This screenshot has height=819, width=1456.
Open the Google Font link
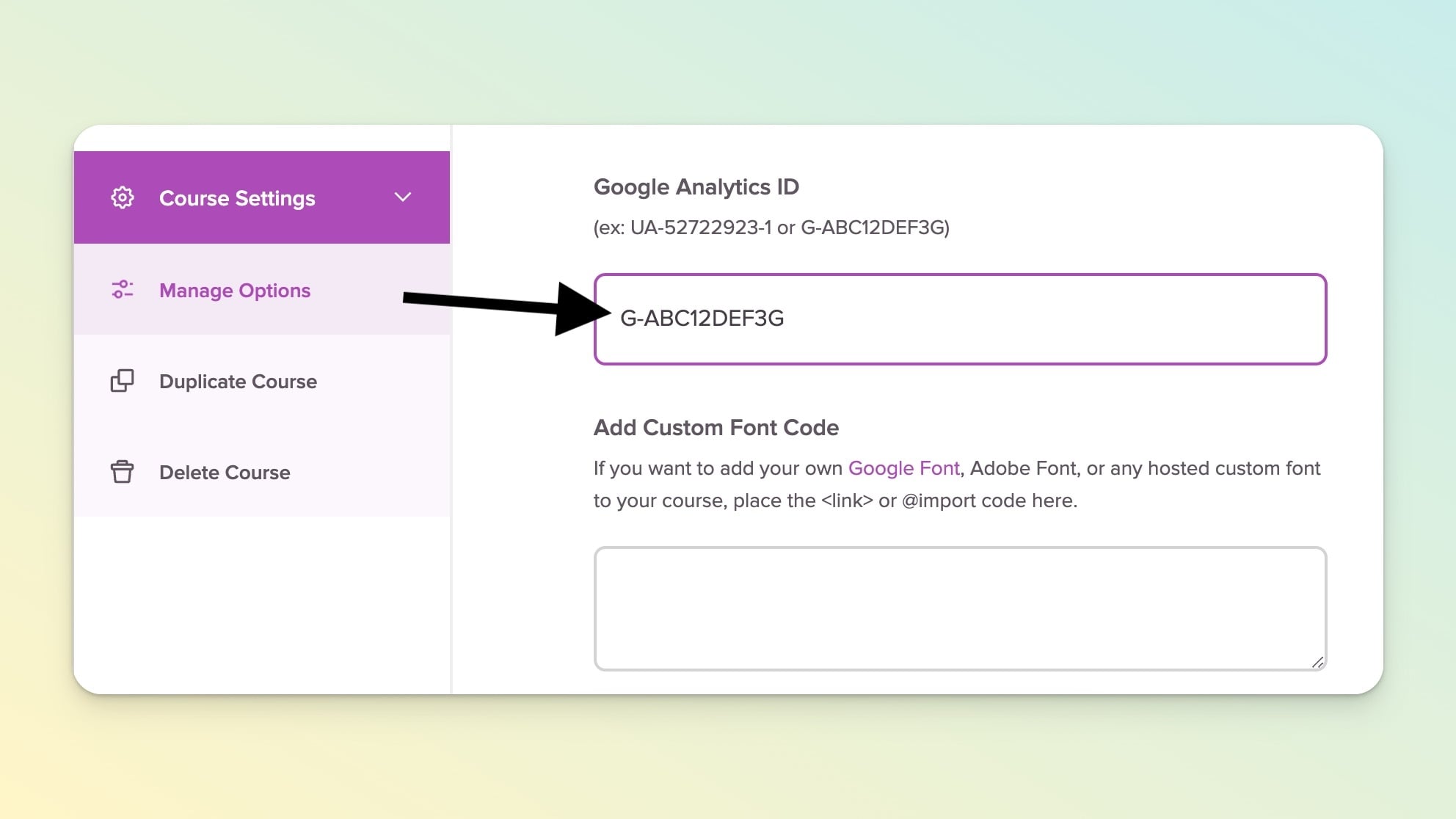[x=903, y=468]
